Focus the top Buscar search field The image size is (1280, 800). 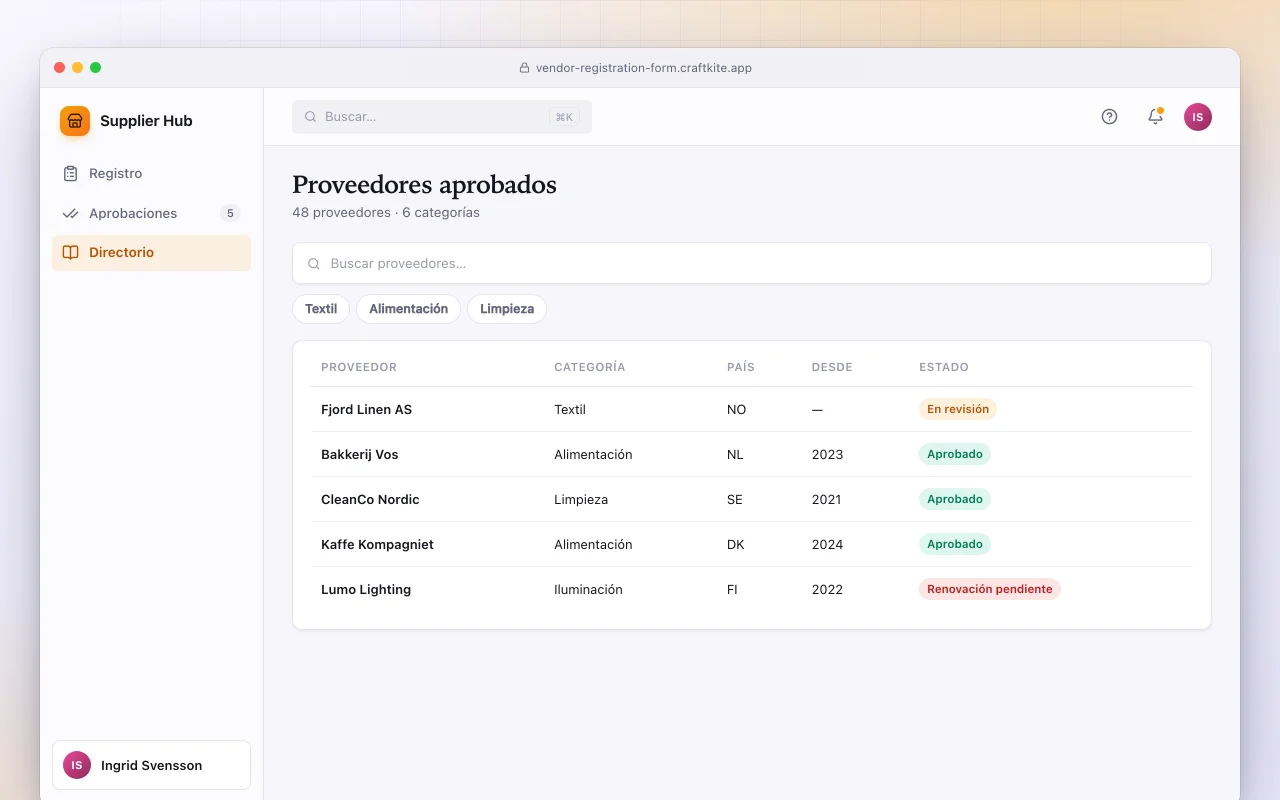pyautogui.click(x=442, y=117)
